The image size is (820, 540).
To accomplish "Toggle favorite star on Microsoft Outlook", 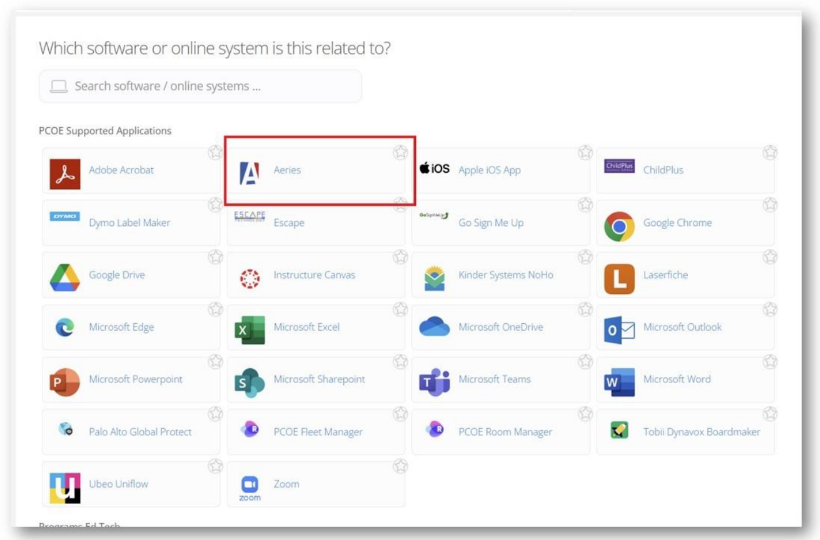I will (770, 309).
